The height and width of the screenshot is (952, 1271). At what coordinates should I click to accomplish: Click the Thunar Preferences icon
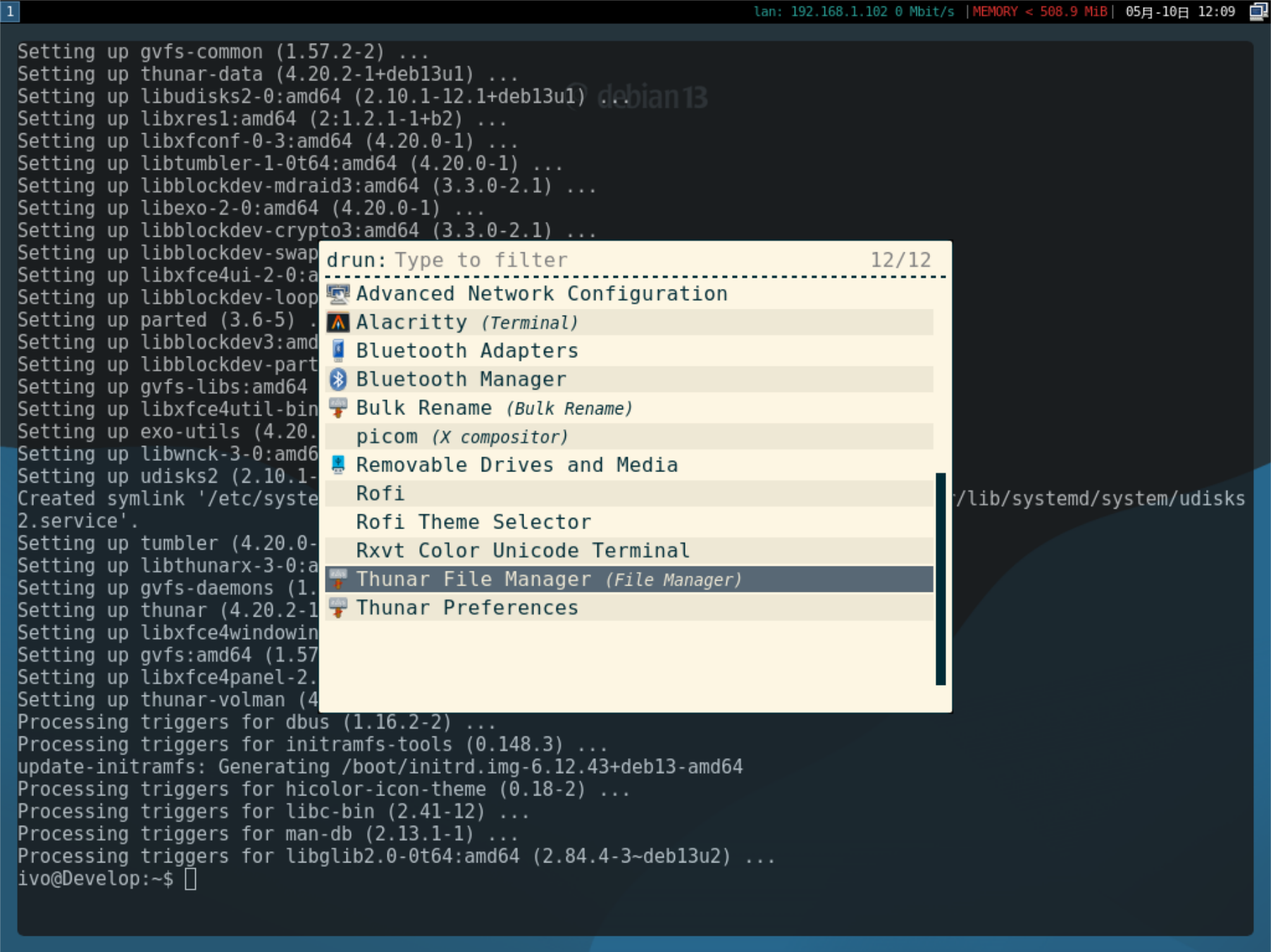[338, 608]
